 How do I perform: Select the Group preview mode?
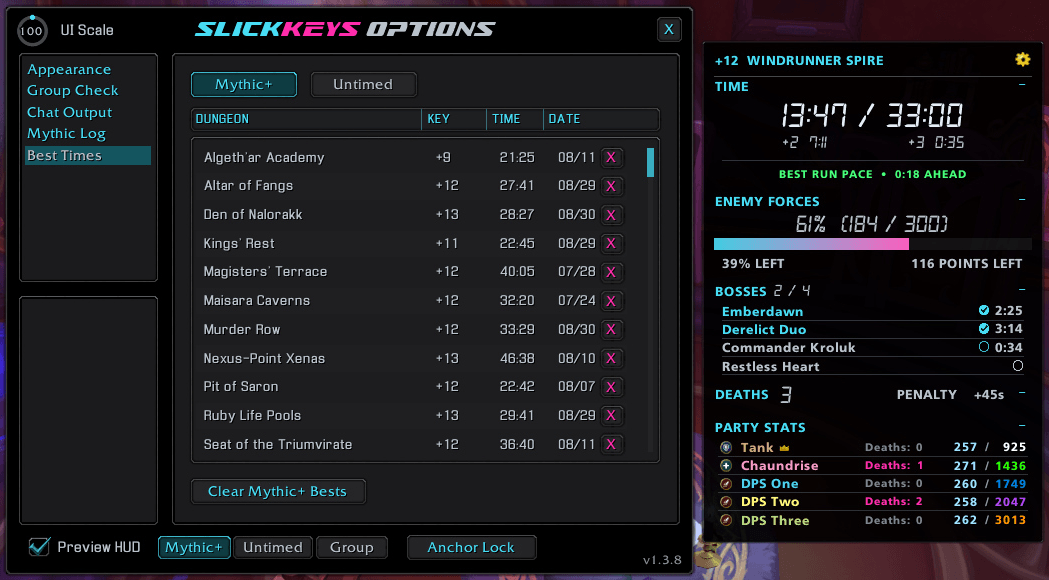[x=352, y=547]
